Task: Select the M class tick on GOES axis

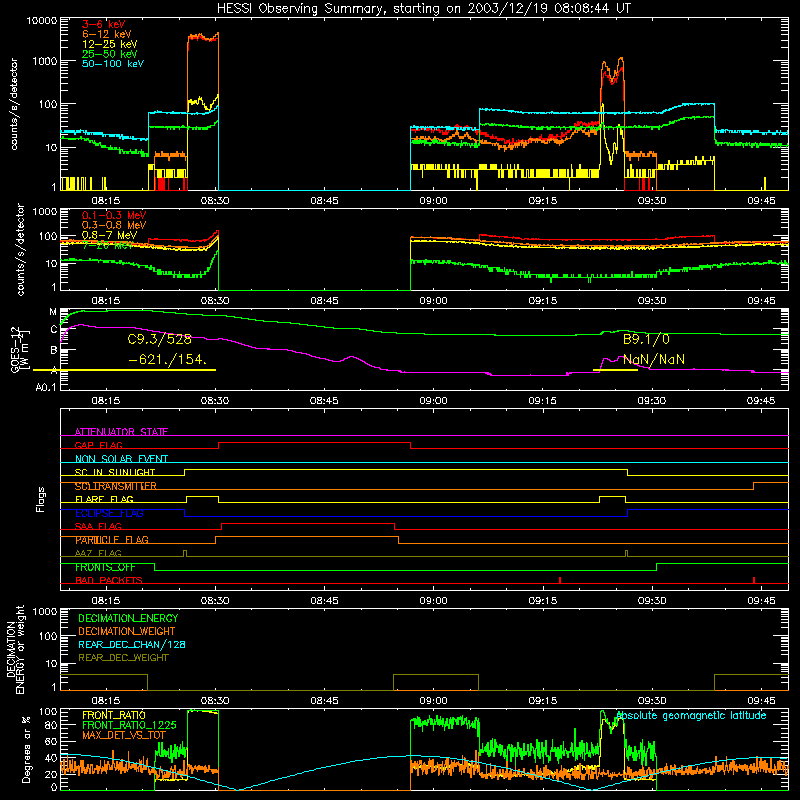Action: [53, 312]
